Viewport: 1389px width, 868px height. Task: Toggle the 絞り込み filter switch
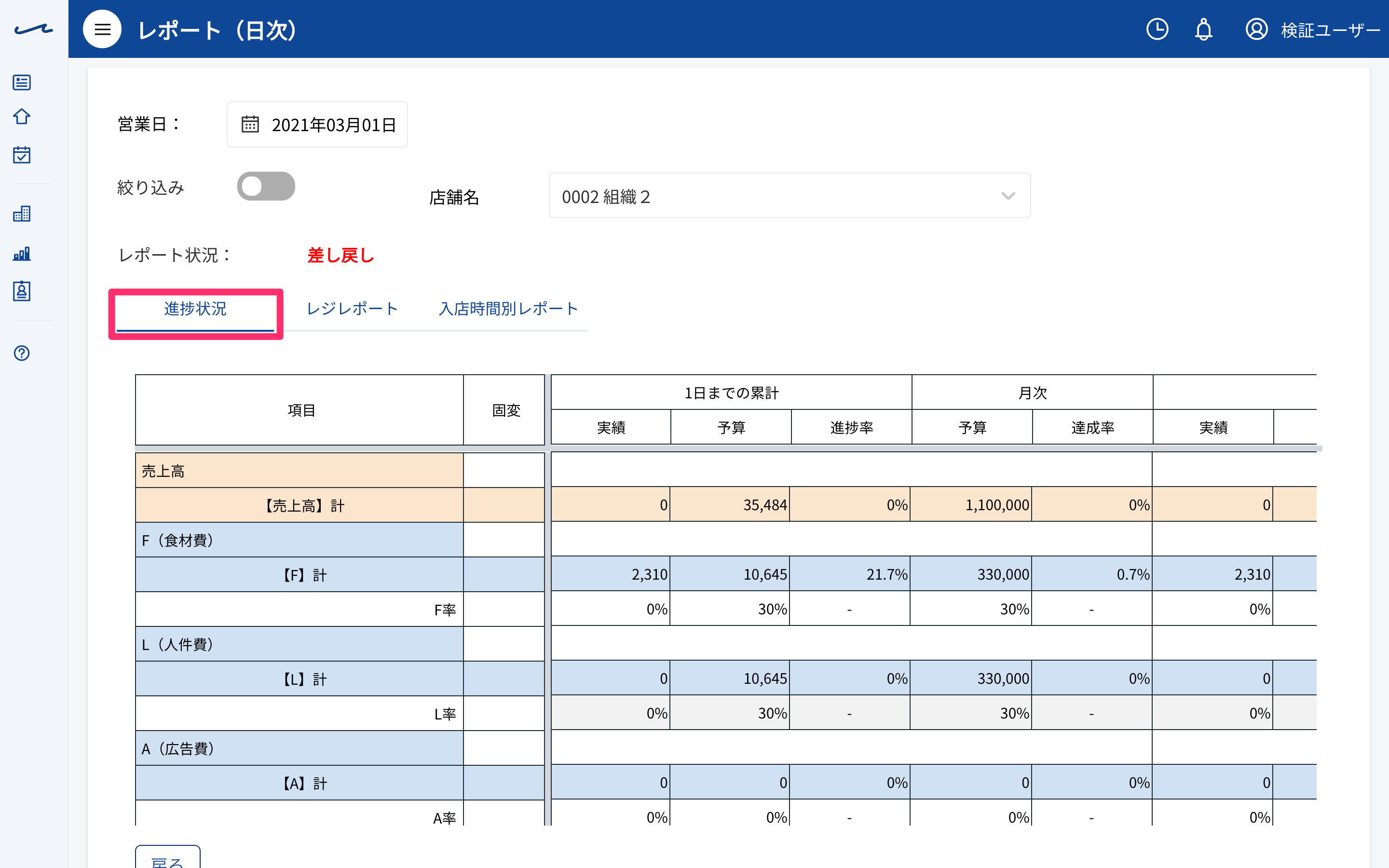(x=266, y=186)
